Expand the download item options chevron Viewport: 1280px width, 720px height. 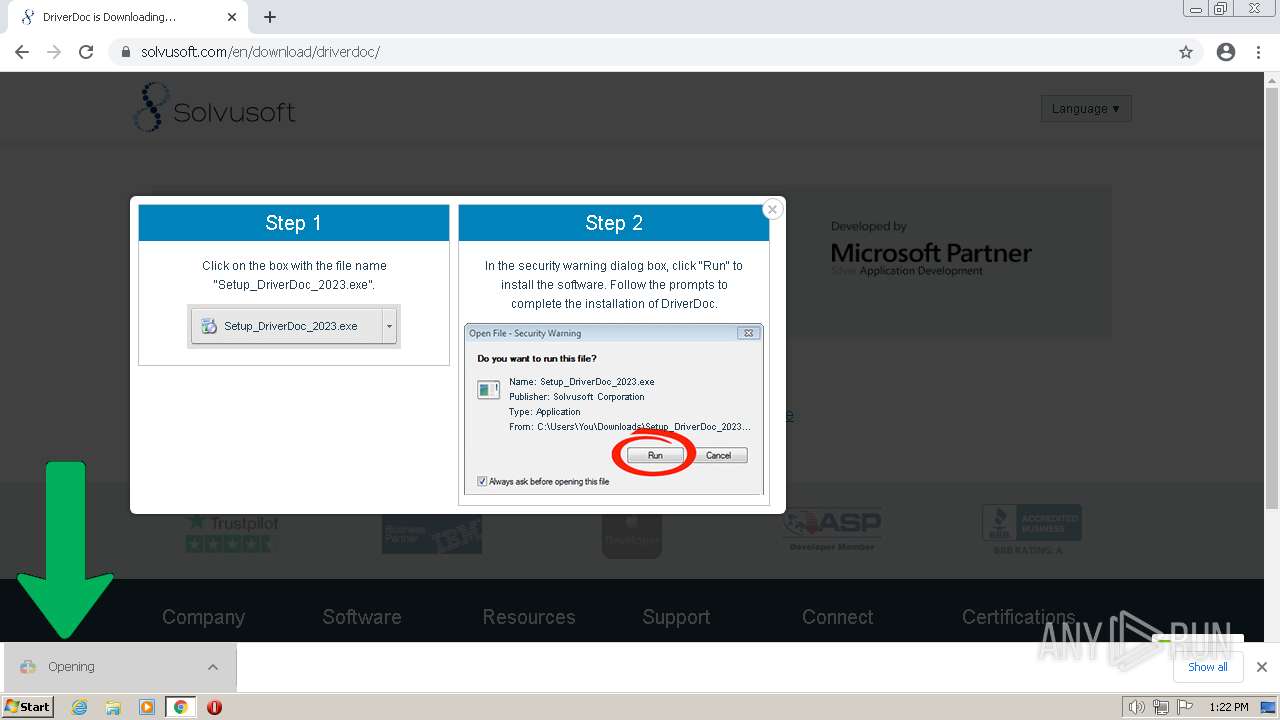(x=213, y=667)
